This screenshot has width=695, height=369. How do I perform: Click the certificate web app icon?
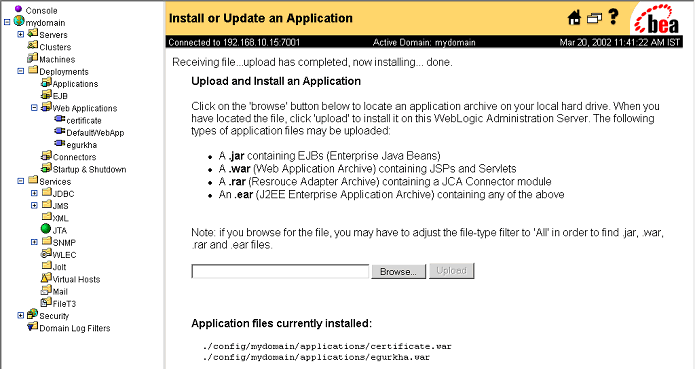(x=60, y=119)
